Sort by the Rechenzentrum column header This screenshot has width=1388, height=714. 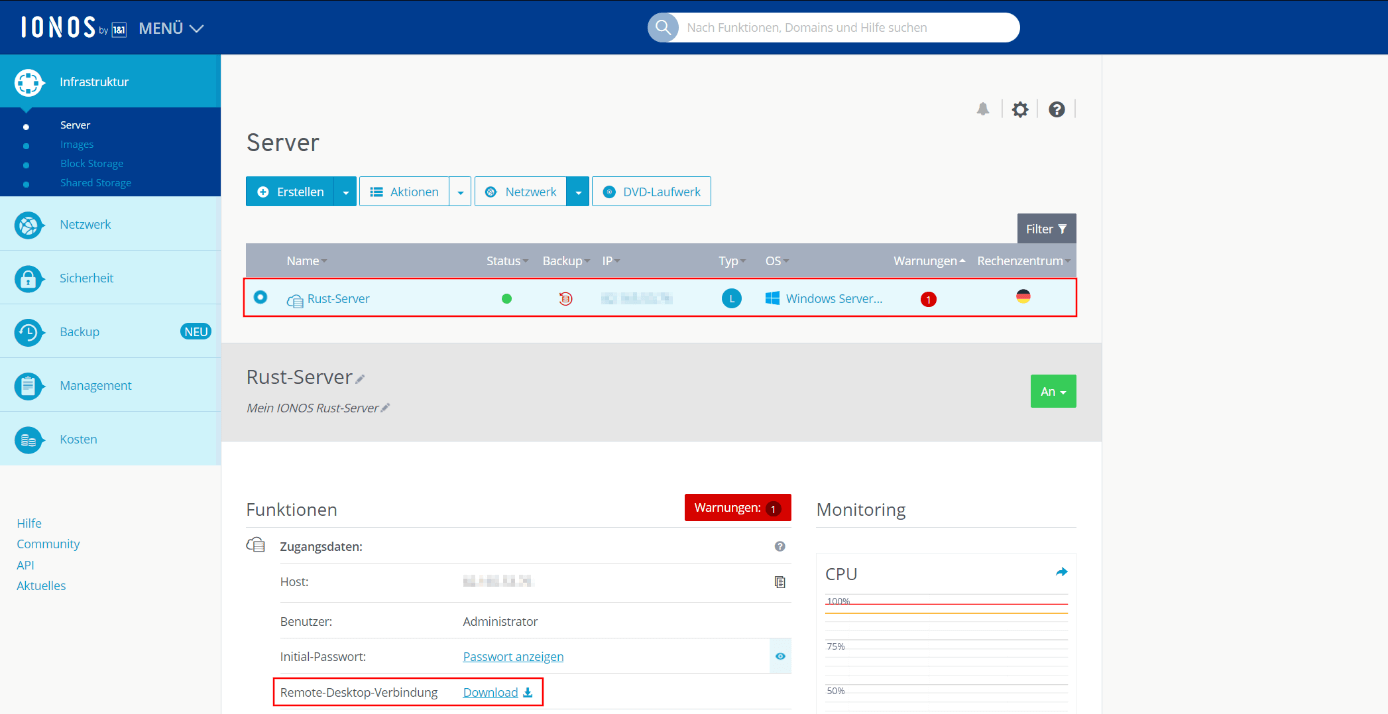click(1023, 261)
